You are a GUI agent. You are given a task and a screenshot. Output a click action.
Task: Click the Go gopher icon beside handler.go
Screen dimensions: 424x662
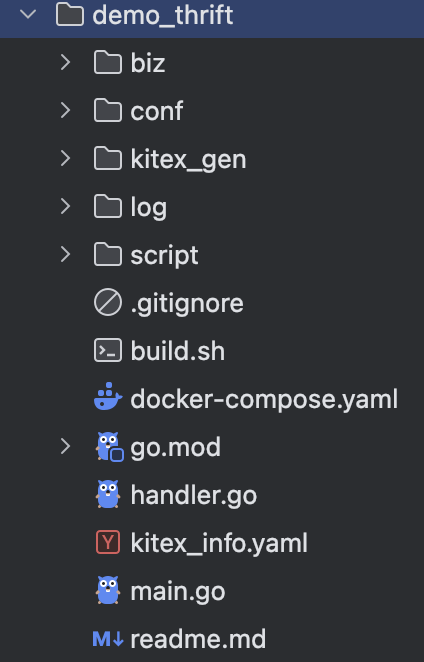[108, 494]
